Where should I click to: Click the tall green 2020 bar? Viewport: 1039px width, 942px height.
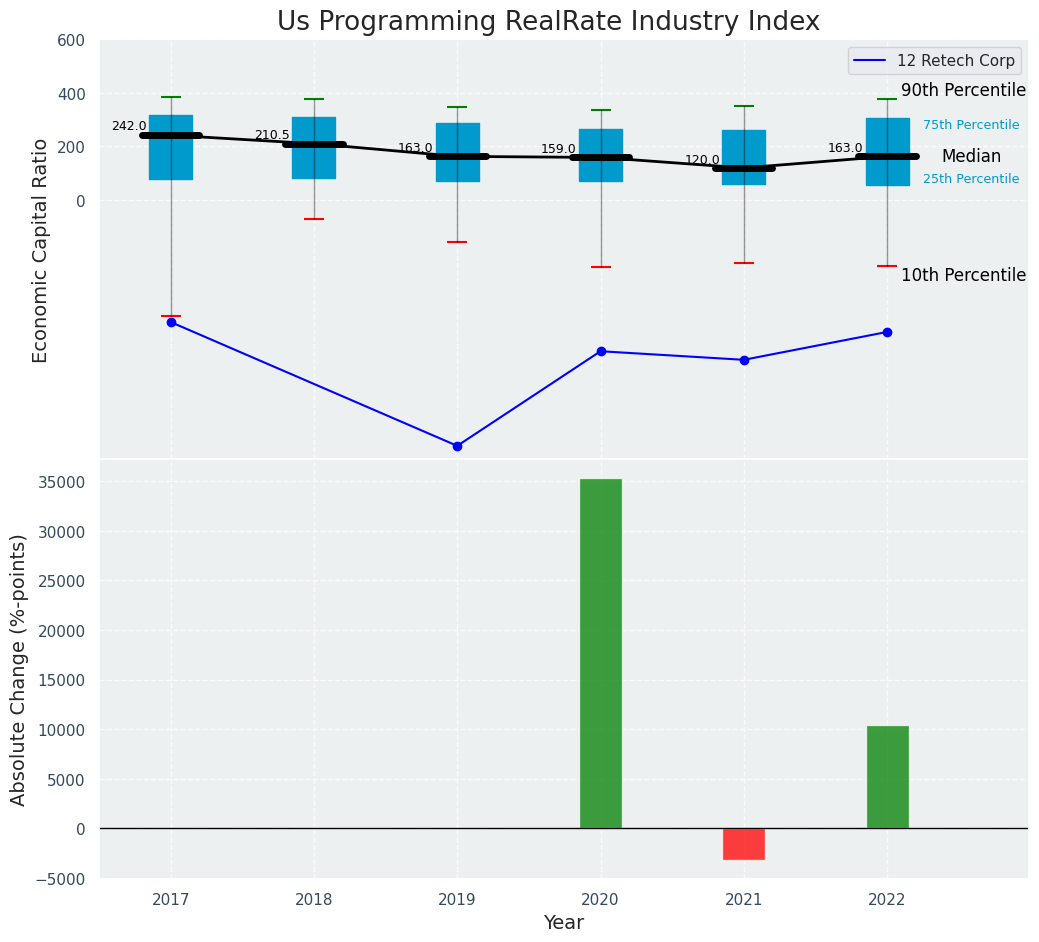[x=601, y=653]
